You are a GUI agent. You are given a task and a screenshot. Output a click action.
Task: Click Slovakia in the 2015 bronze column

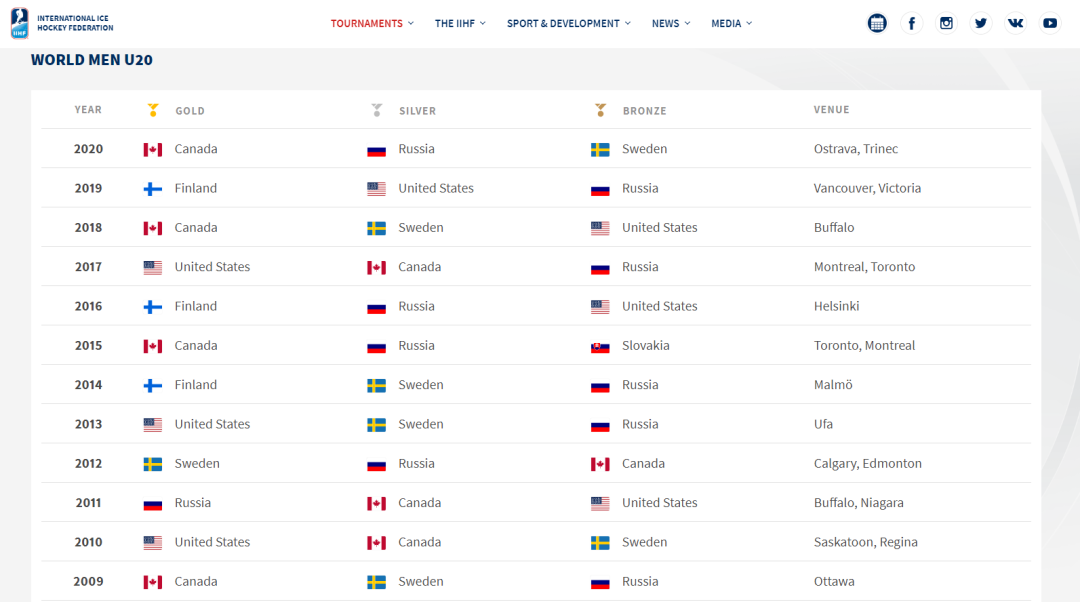tap(645, 345)
